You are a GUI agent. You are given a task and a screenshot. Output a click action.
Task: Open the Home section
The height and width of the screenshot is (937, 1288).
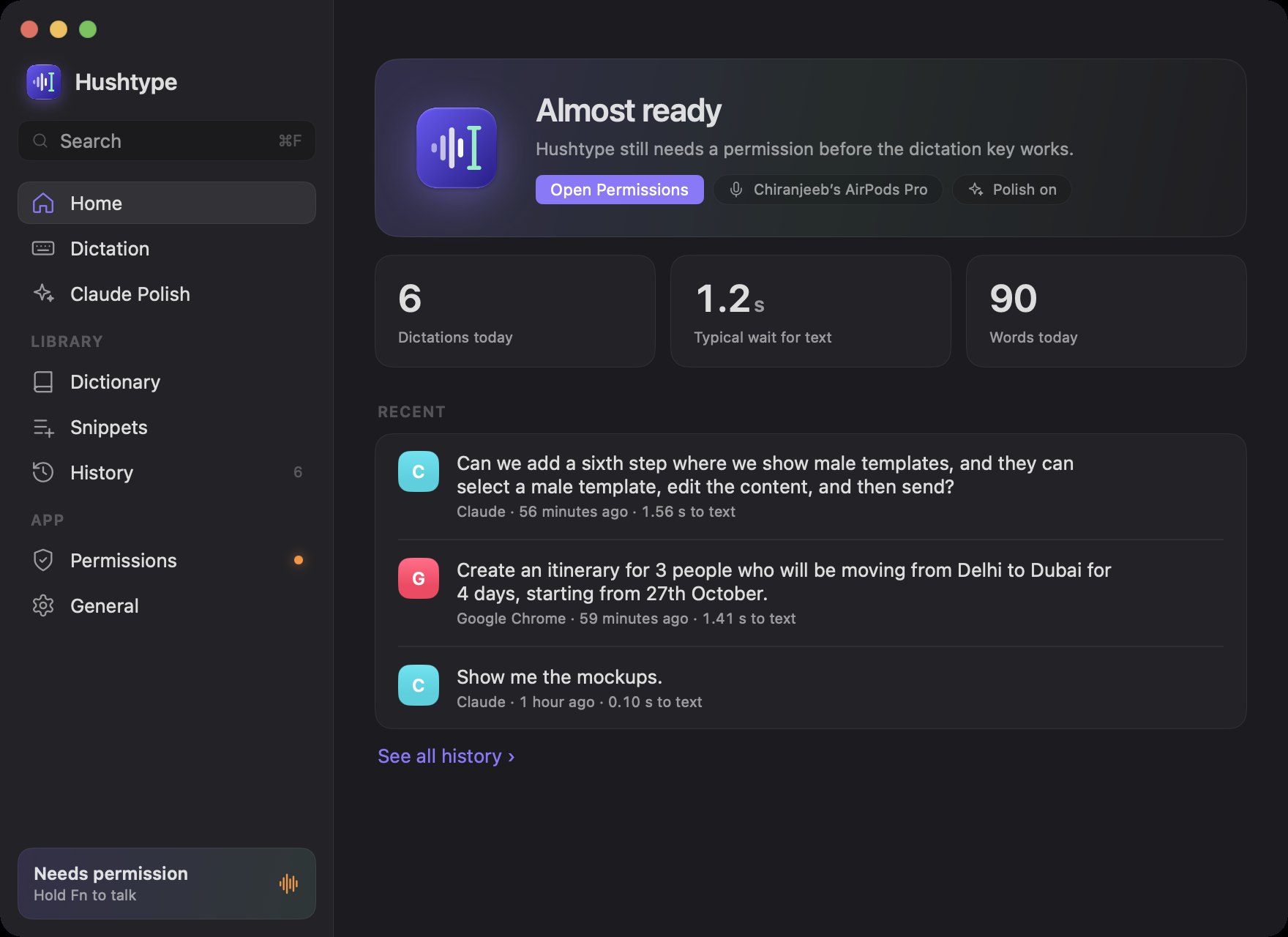coord(167,203)
